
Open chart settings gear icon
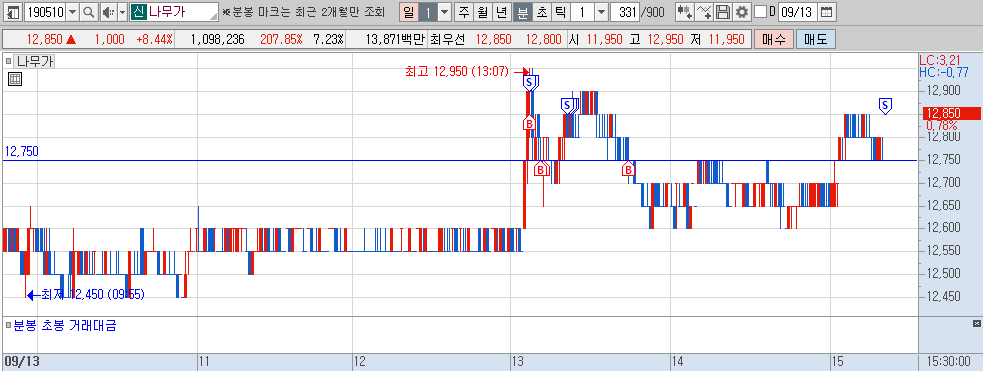coord(742,11)
